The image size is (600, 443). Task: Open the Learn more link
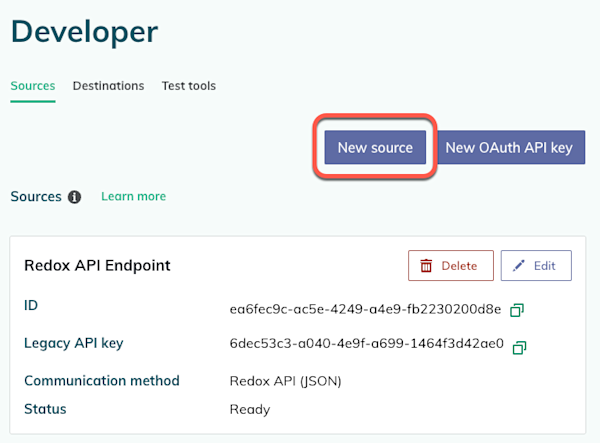coord(134,196)
